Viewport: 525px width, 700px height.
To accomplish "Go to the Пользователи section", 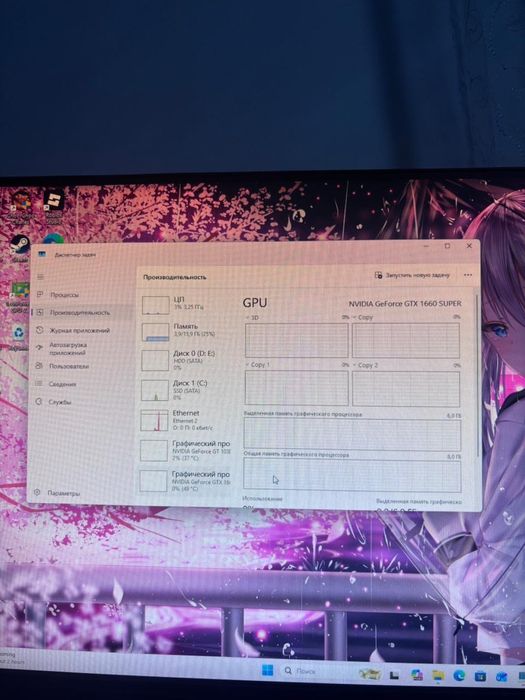I will tap(82, 366).
